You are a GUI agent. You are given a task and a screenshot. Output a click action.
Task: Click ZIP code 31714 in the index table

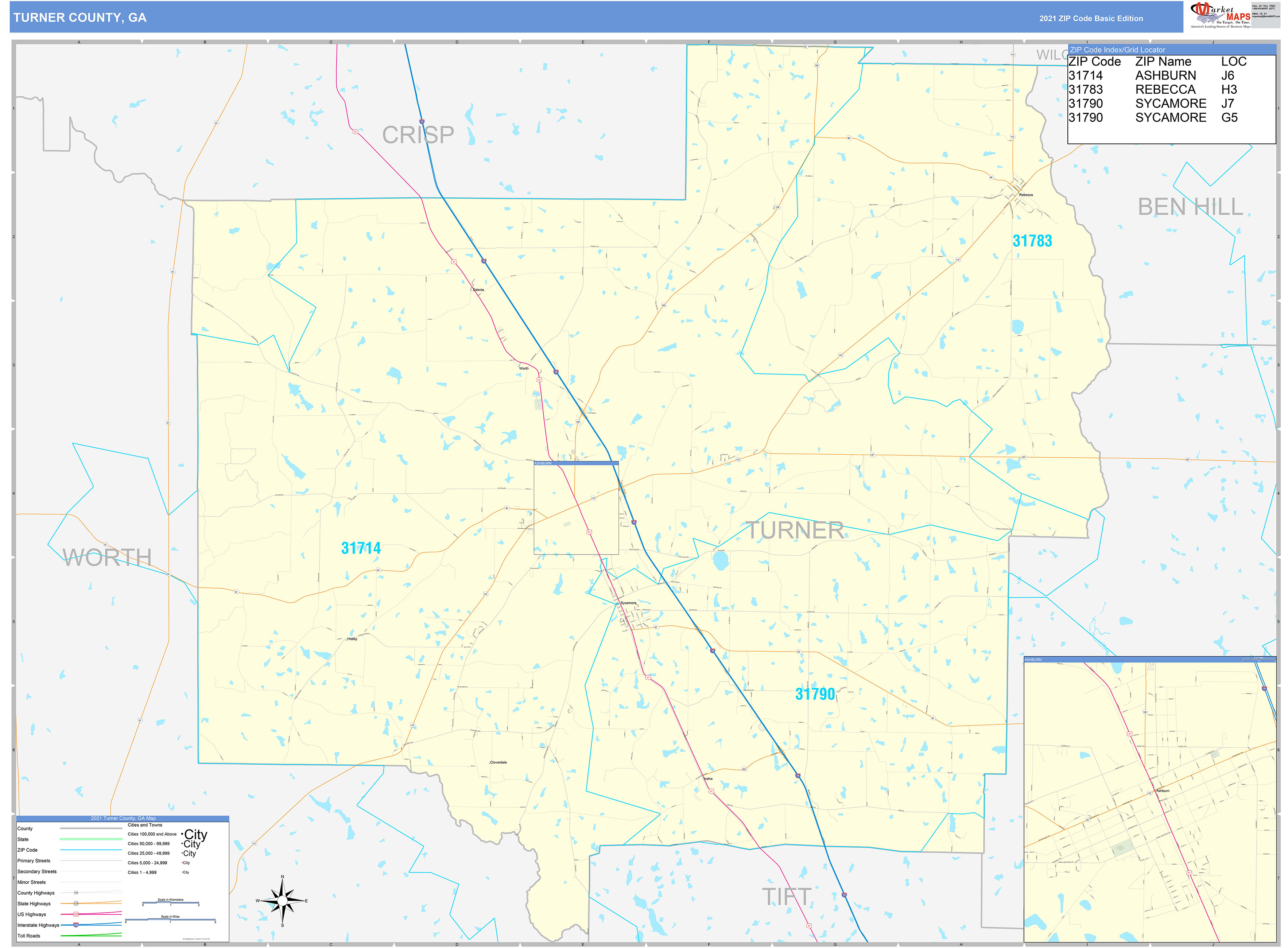[1088, 76]
